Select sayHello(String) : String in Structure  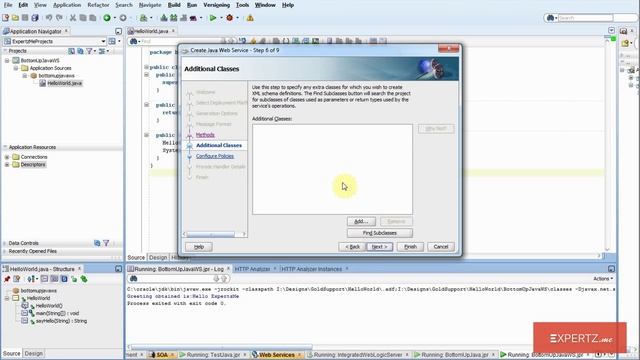(x=61, y=321)
